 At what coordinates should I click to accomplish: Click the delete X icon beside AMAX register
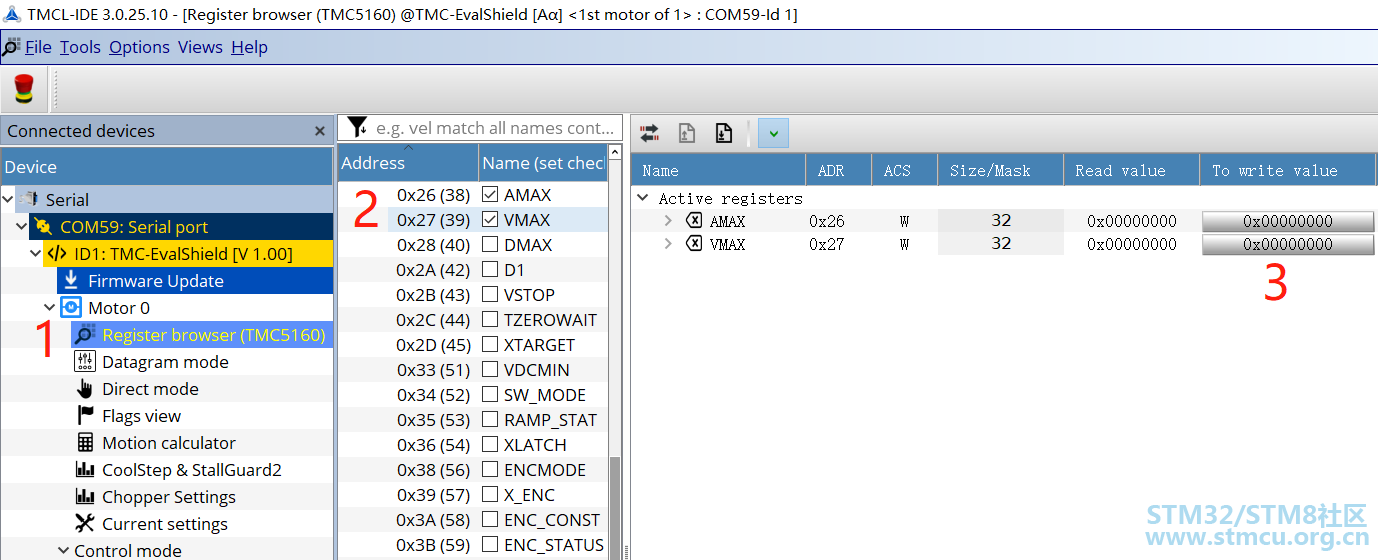[694, 221]
